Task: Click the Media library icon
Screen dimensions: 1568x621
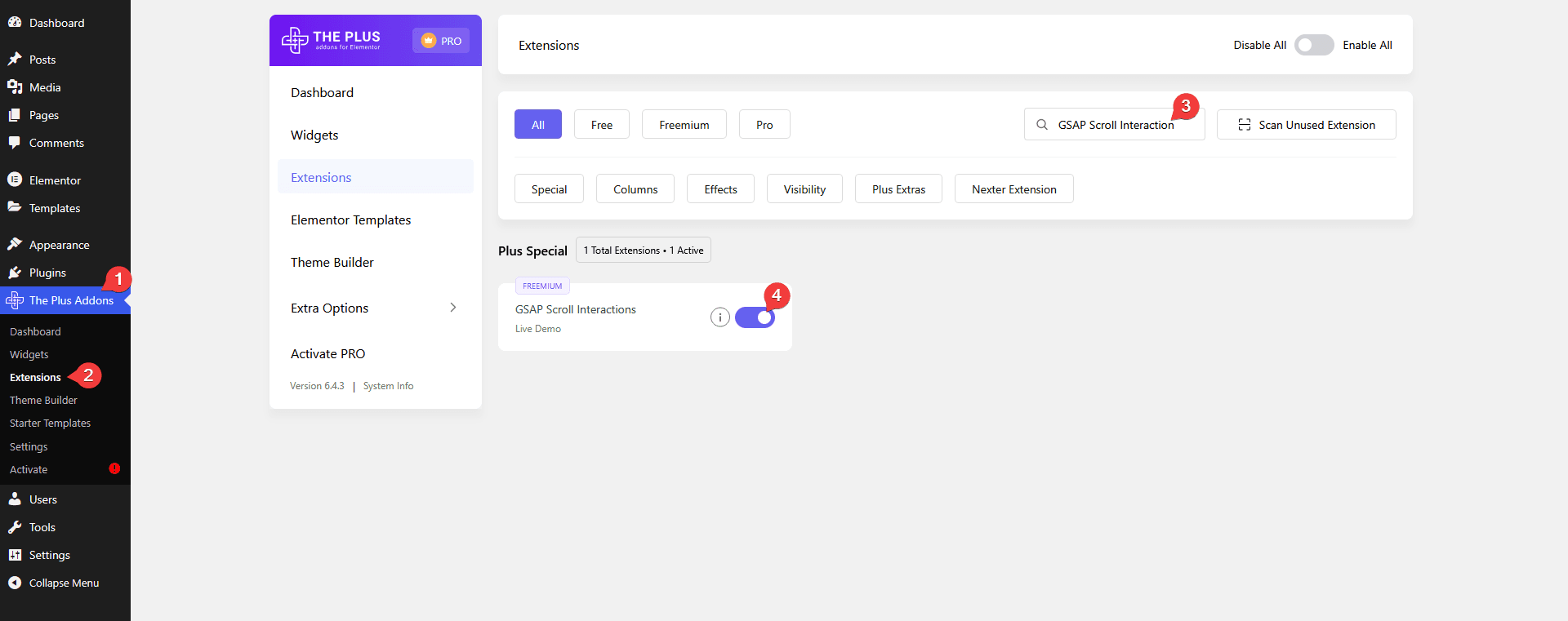Action: [x=15, y=86]
